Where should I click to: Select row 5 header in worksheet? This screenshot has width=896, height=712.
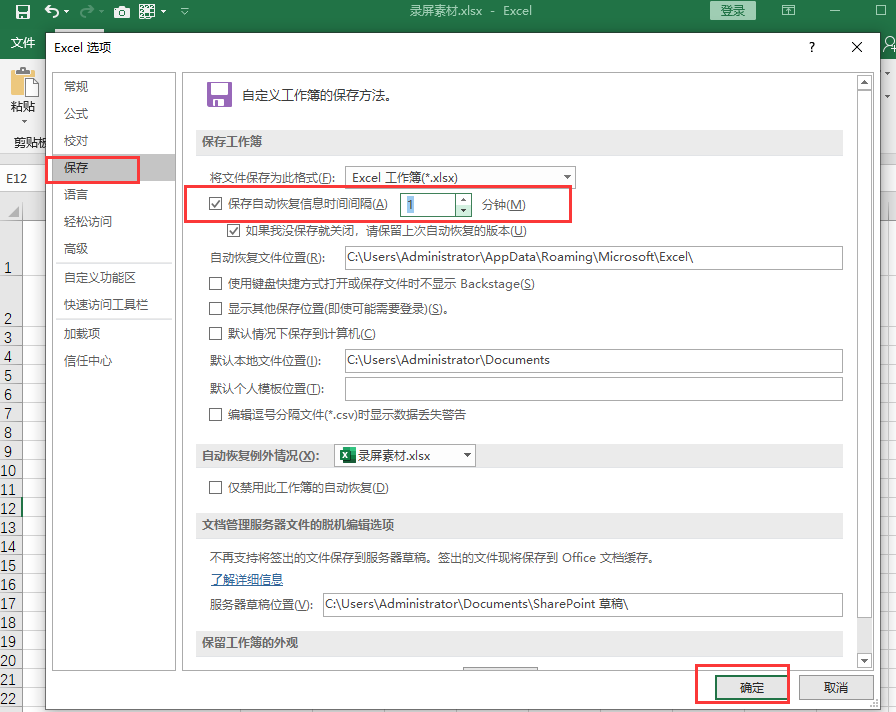point(10,375)
